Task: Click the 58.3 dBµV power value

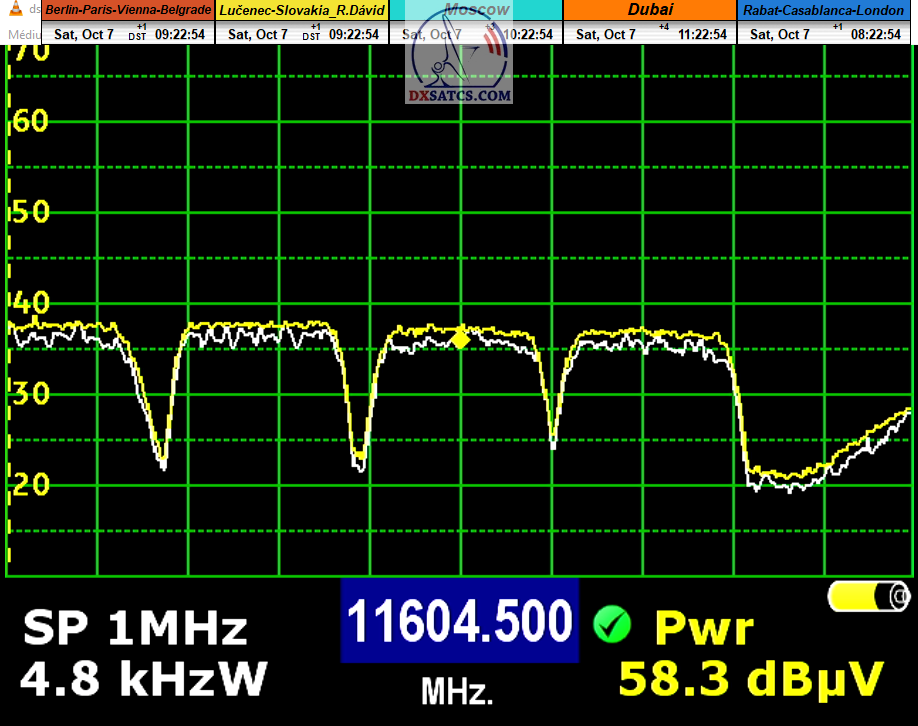Action: point(751,678)
